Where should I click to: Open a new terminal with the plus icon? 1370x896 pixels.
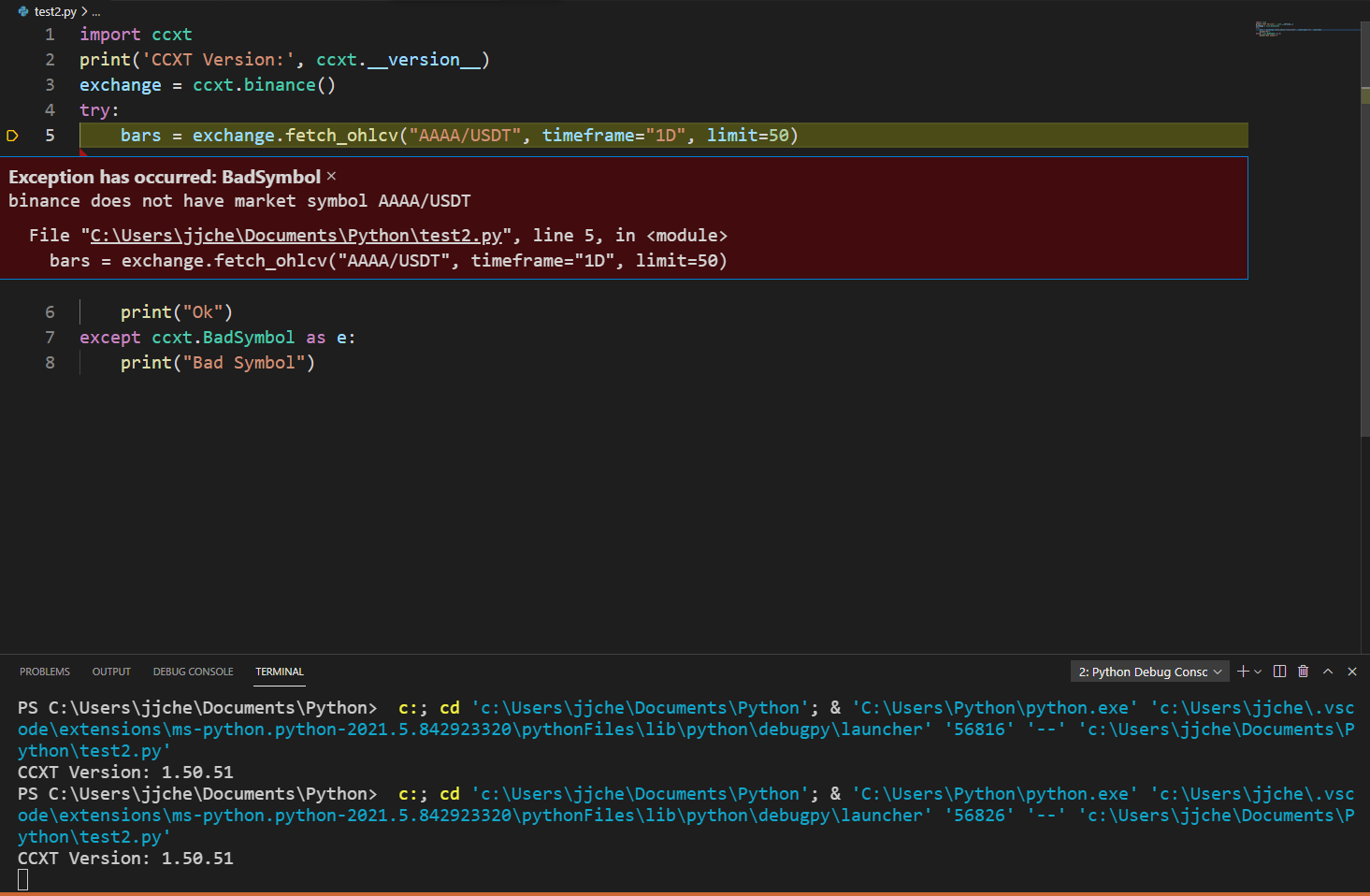[x=1242, y=671]
